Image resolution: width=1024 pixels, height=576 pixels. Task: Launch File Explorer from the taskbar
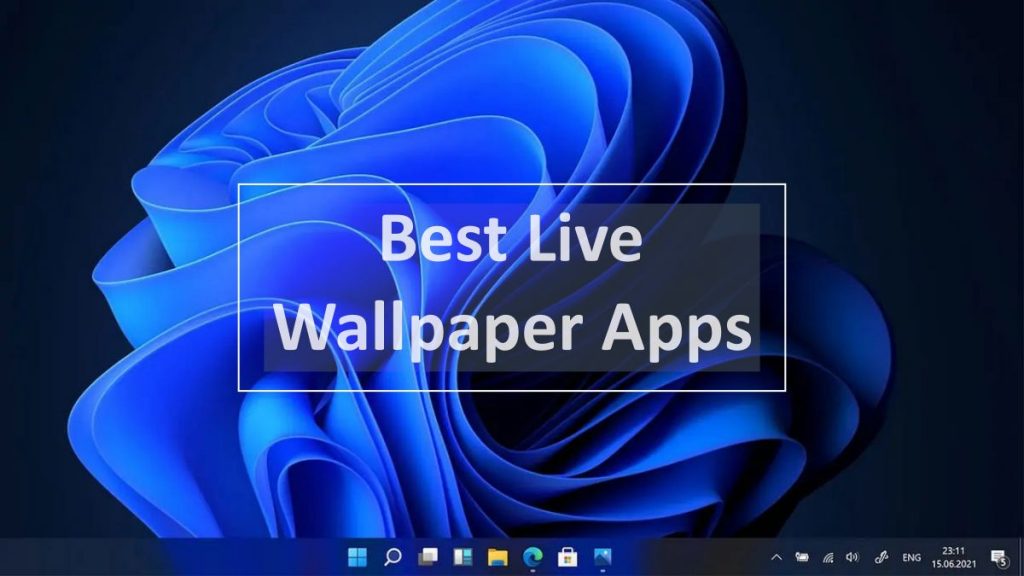tap(498, 557)
